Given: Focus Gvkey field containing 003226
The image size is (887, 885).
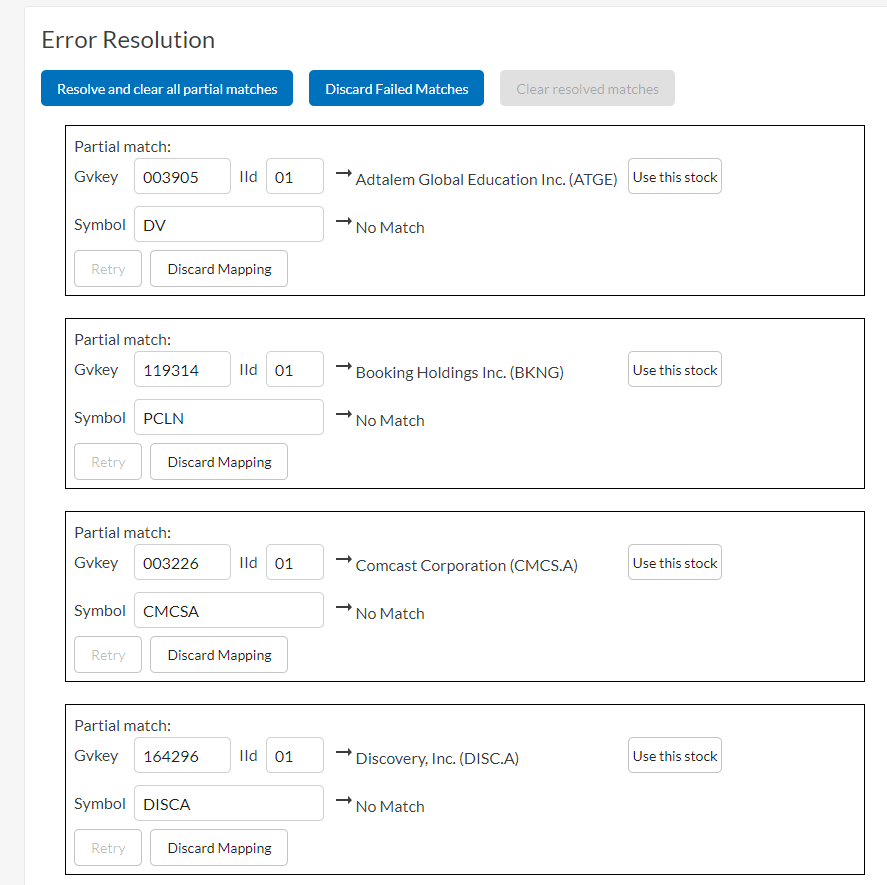Looking at the screenshot, I should (182, 562).
